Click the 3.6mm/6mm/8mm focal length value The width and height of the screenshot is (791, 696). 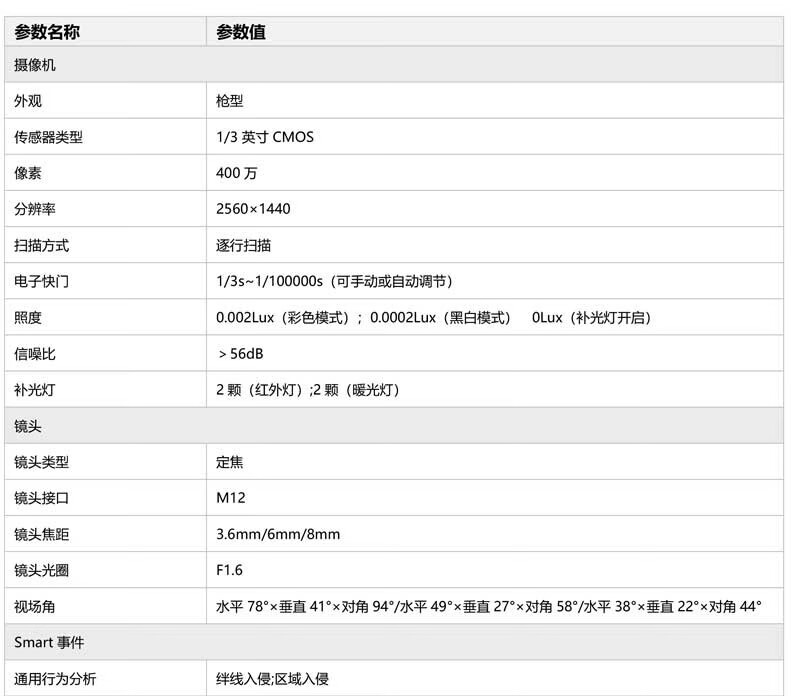coord(278,534)
